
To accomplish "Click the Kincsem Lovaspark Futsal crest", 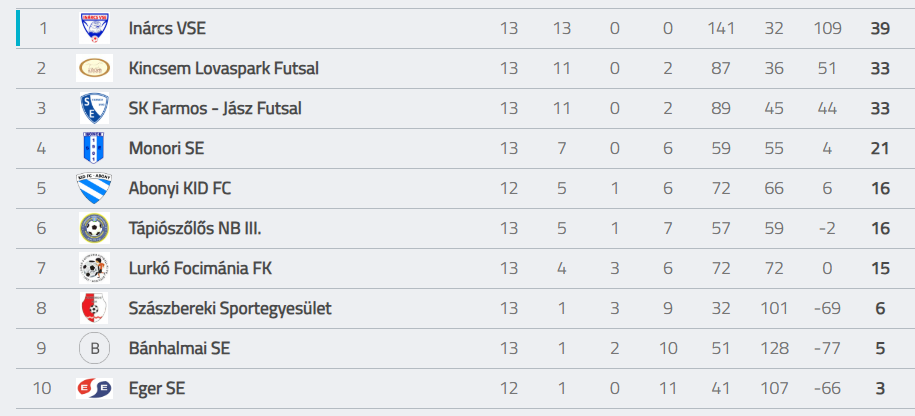I will tap(94, 68).
